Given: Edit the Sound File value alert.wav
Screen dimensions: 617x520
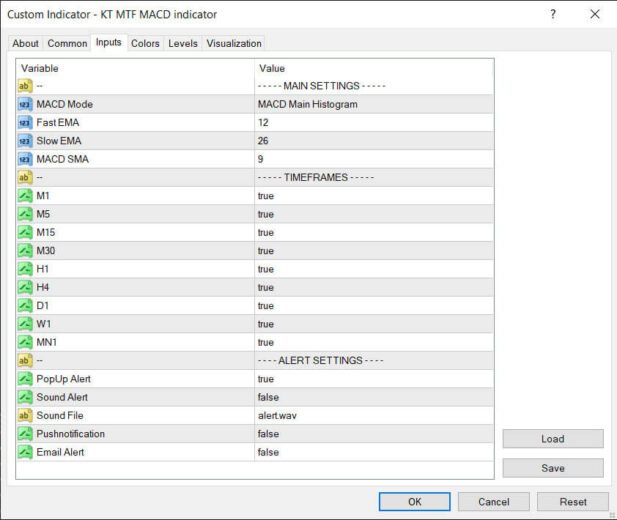Looking at the screenshot, I should [x=374, y=416].
